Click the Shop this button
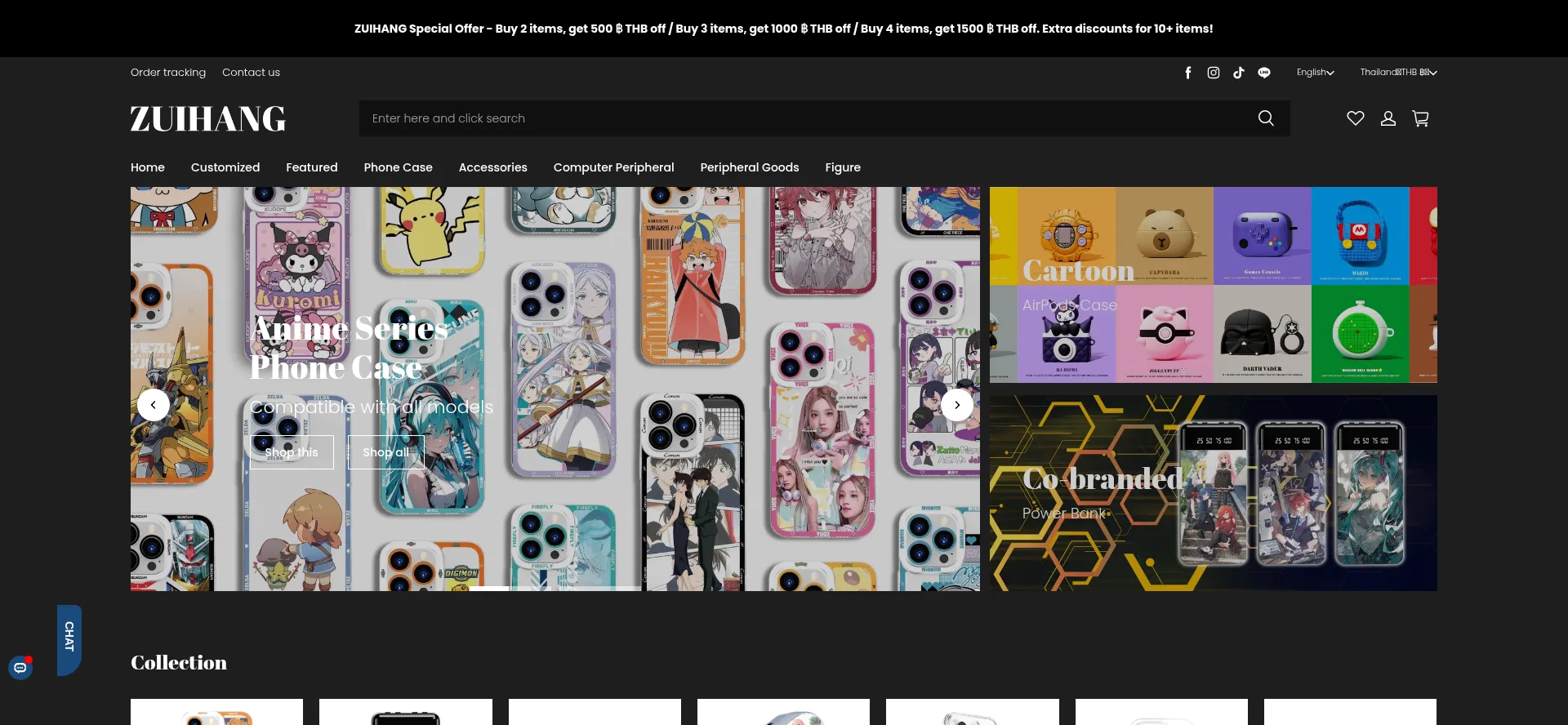Screen dimensions: 1568x725 pyautogui.click(x=292, y=452)
